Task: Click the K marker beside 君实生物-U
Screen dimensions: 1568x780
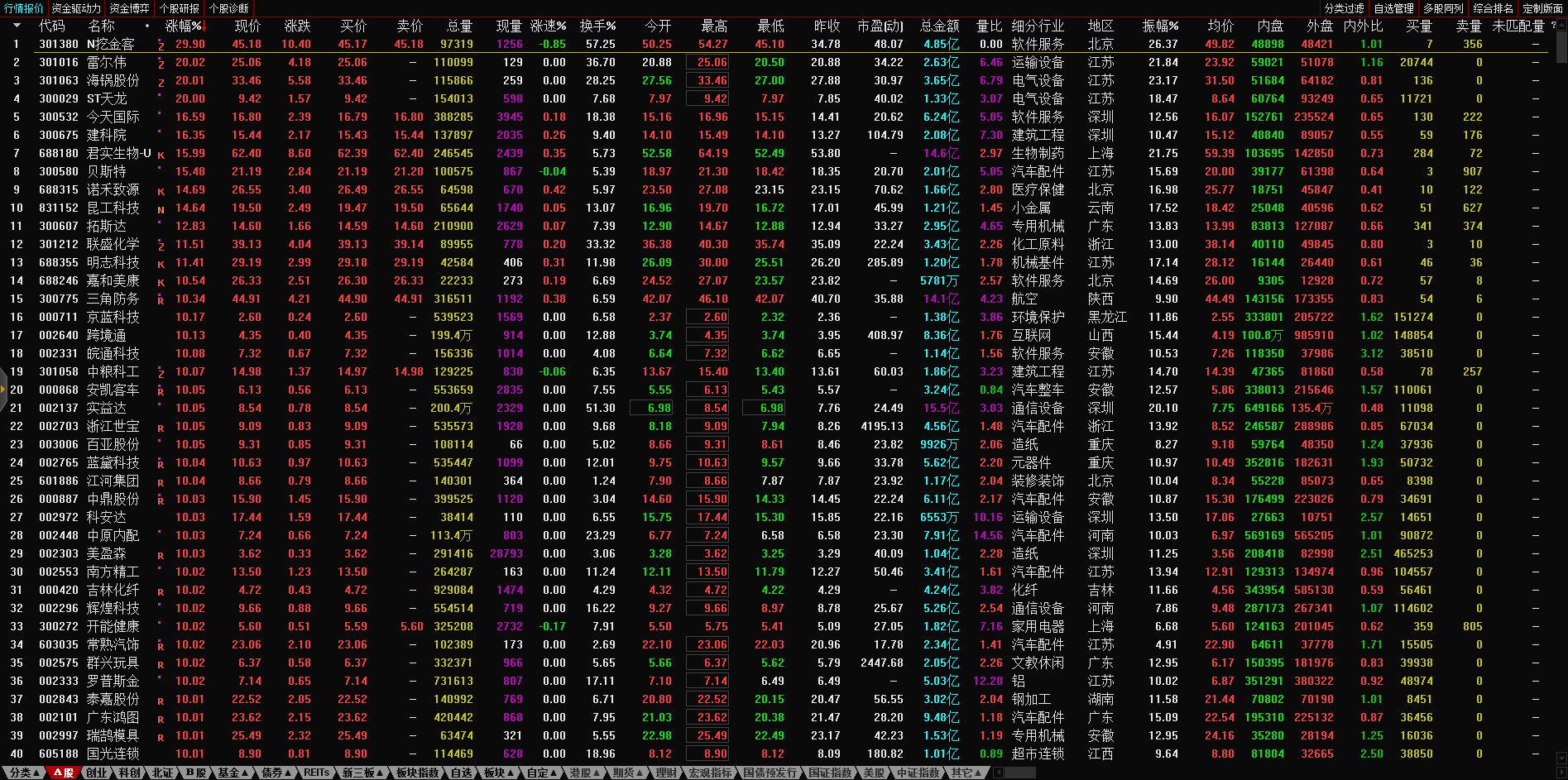Action: [x=161, y=155]
